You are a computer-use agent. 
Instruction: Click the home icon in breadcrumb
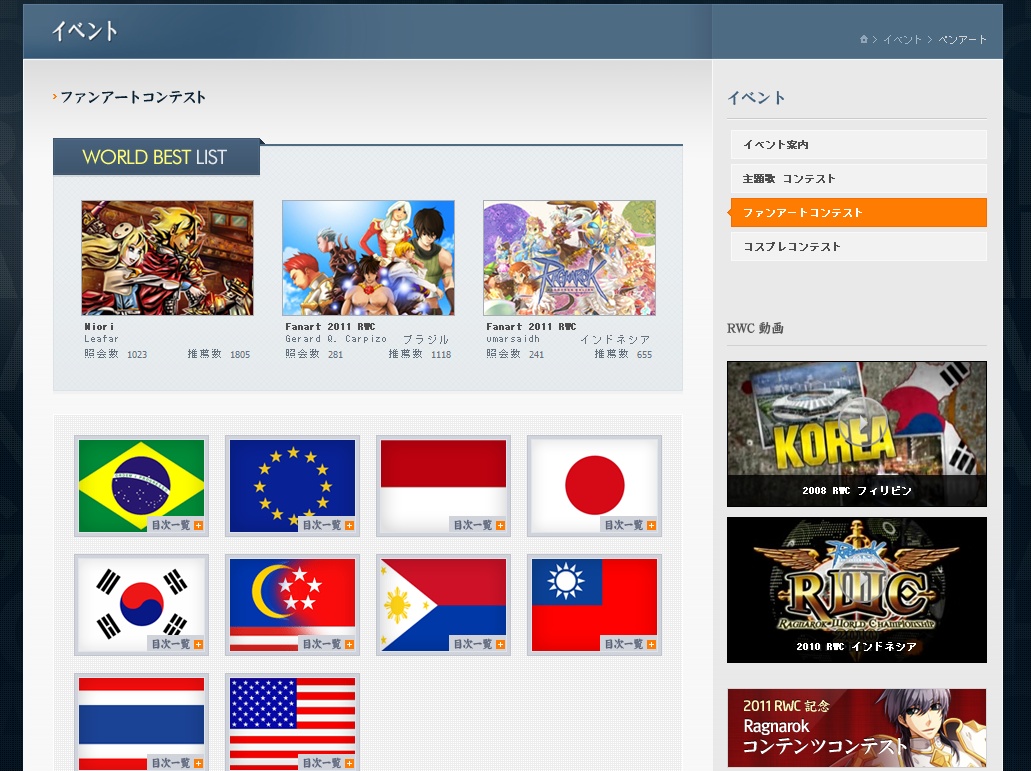coord(863,39)
